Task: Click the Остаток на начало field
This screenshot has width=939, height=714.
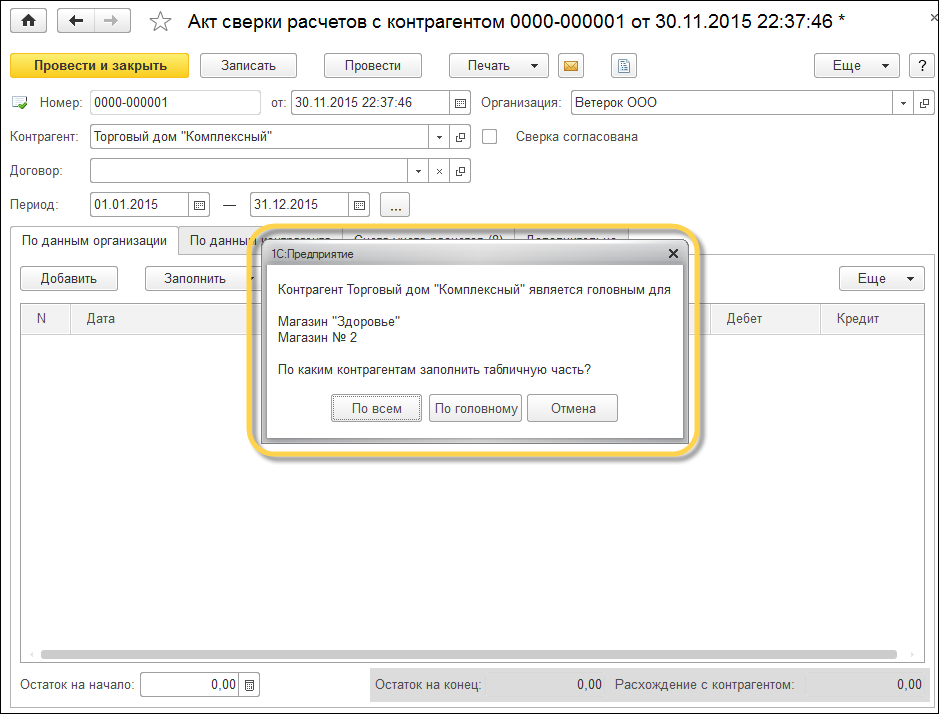Action: coord(189,685)
